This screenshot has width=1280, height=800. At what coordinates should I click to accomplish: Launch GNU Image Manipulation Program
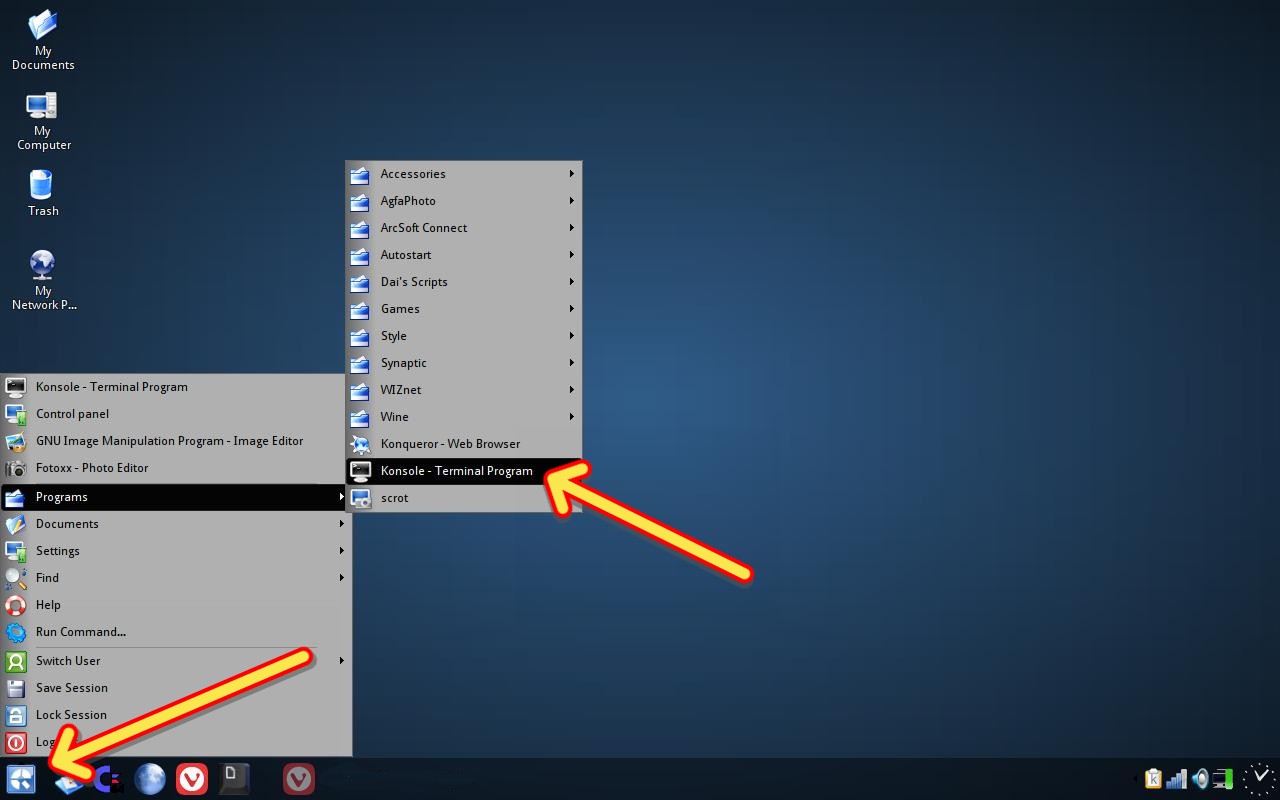176,441
